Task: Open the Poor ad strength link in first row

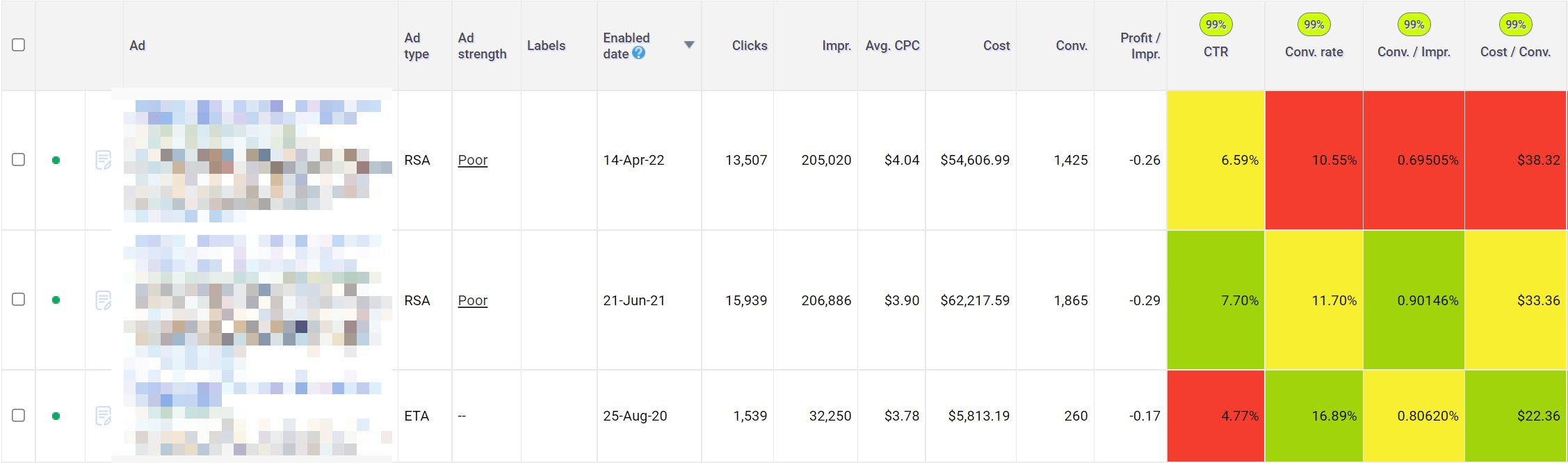Action: click(x=472, y=160)
